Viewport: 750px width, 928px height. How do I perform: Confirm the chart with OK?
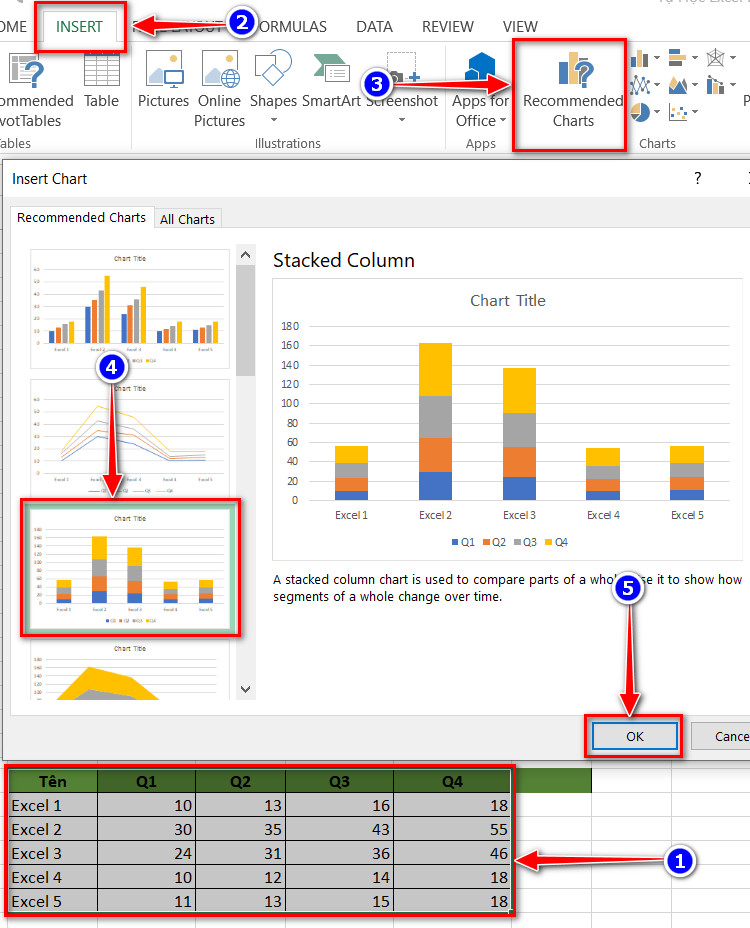coord(635,736)
